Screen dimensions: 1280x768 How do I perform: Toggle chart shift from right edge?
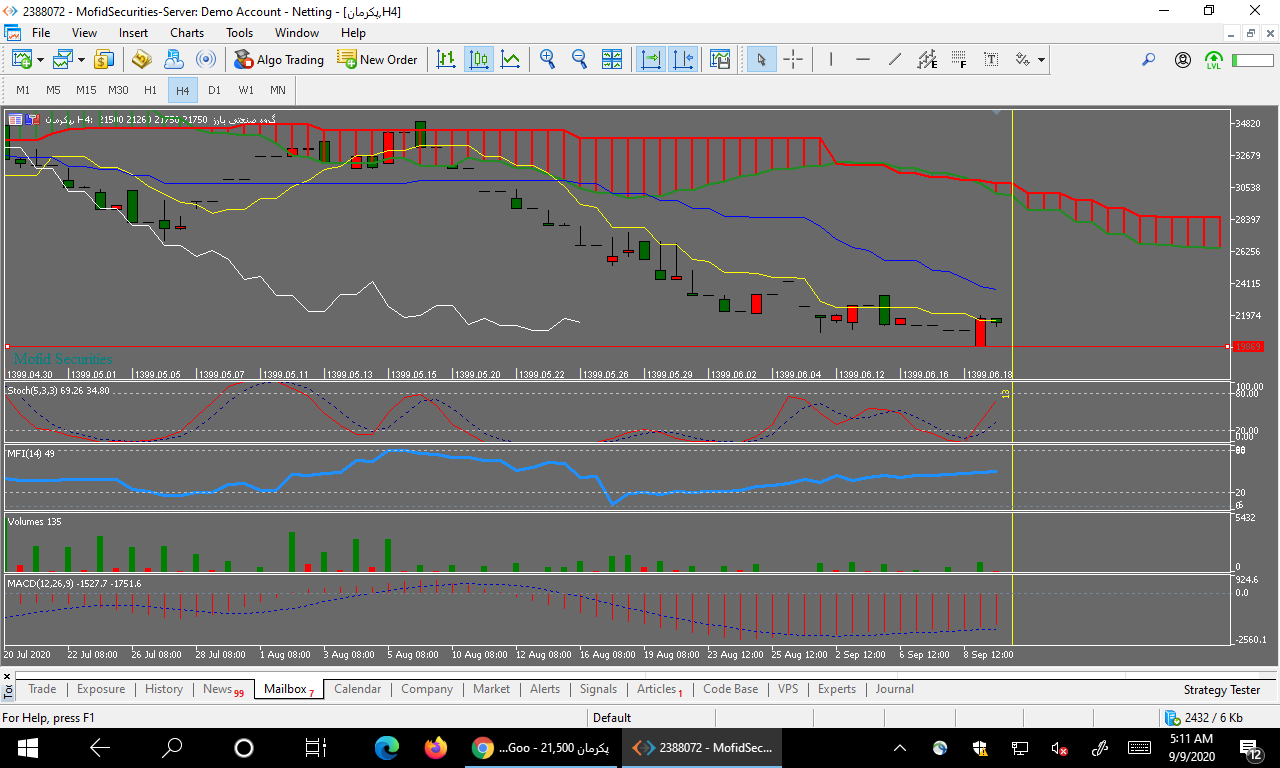point(684,60)
